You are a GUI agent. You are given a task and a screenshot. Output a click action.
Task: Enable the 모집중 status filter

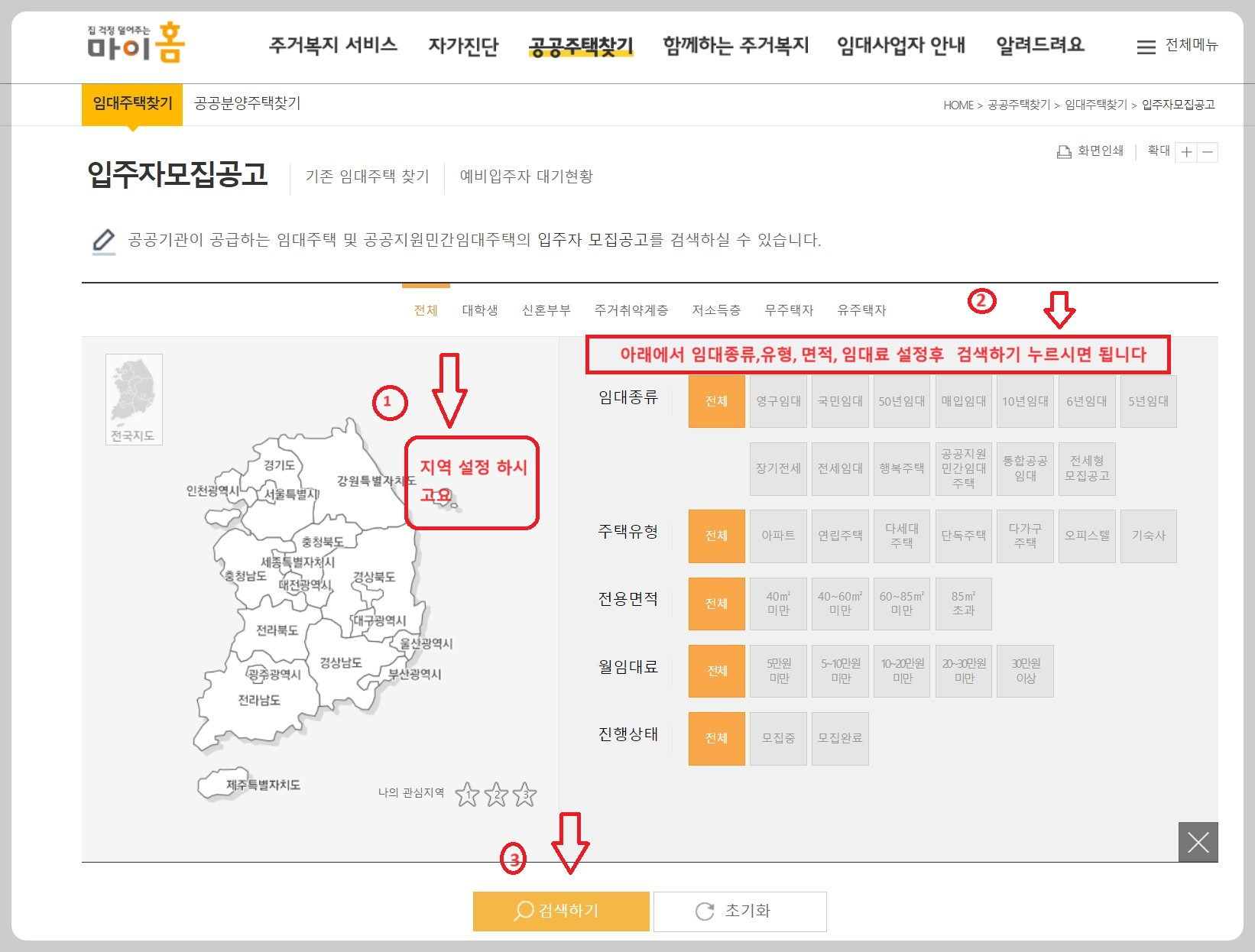click(778, 738)
